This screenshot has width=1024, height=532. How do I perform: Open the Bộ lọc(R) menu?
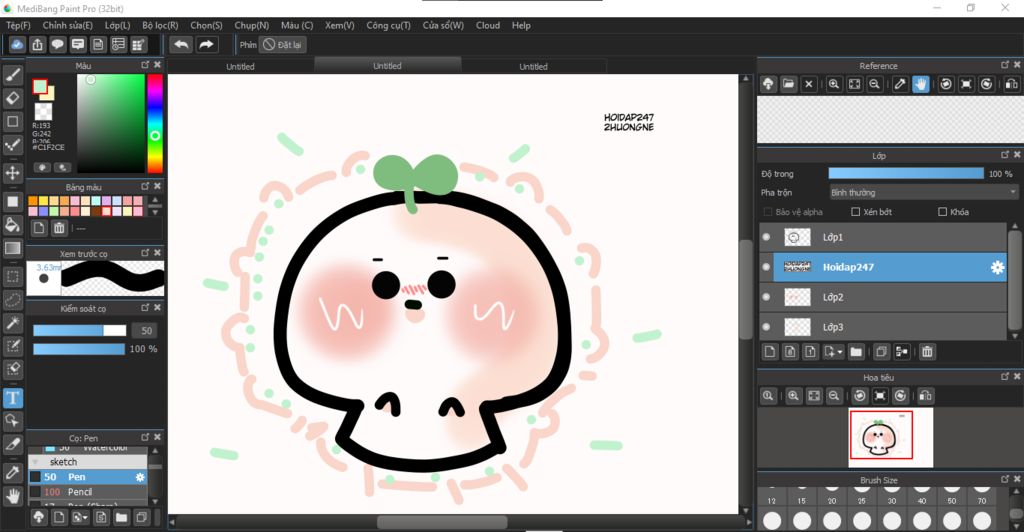click(x=160, y=25)
